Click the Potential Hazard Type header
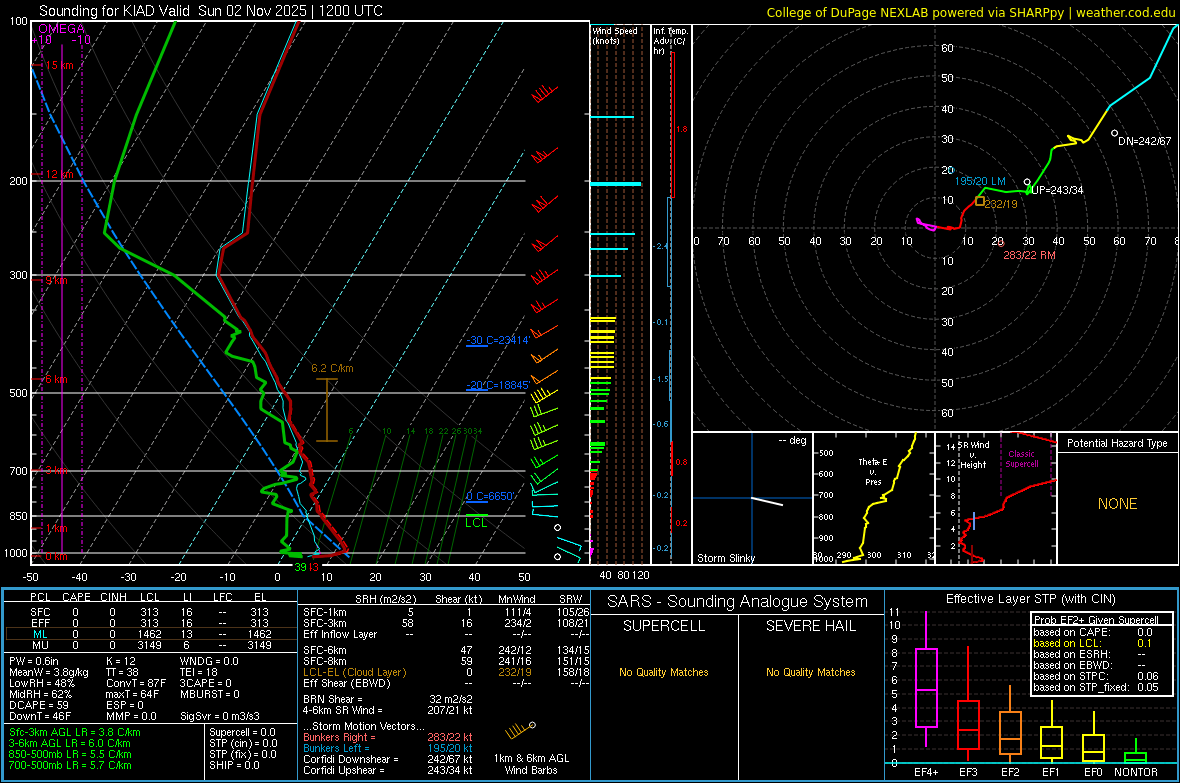 pos(1117,443)
